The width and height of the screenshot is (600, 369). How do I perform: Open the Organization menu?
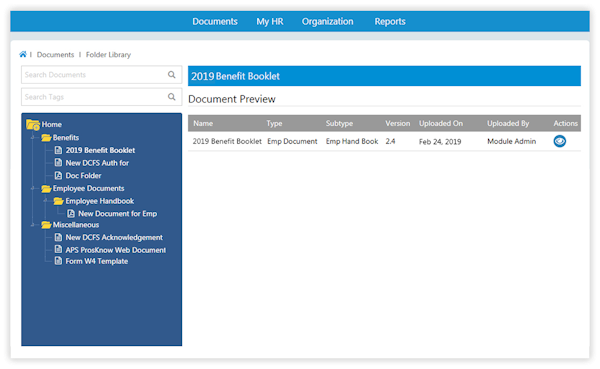pyautogui.click(x=328, y=21)
